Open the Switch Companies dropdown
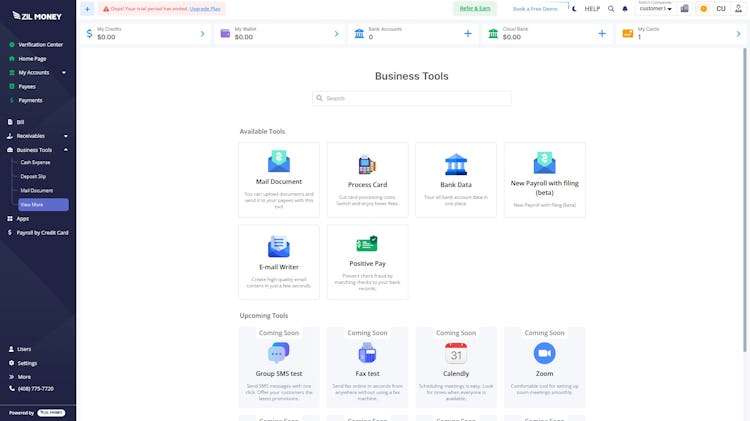The width and height of the screenshot is (750, 421). pos(655,9)
